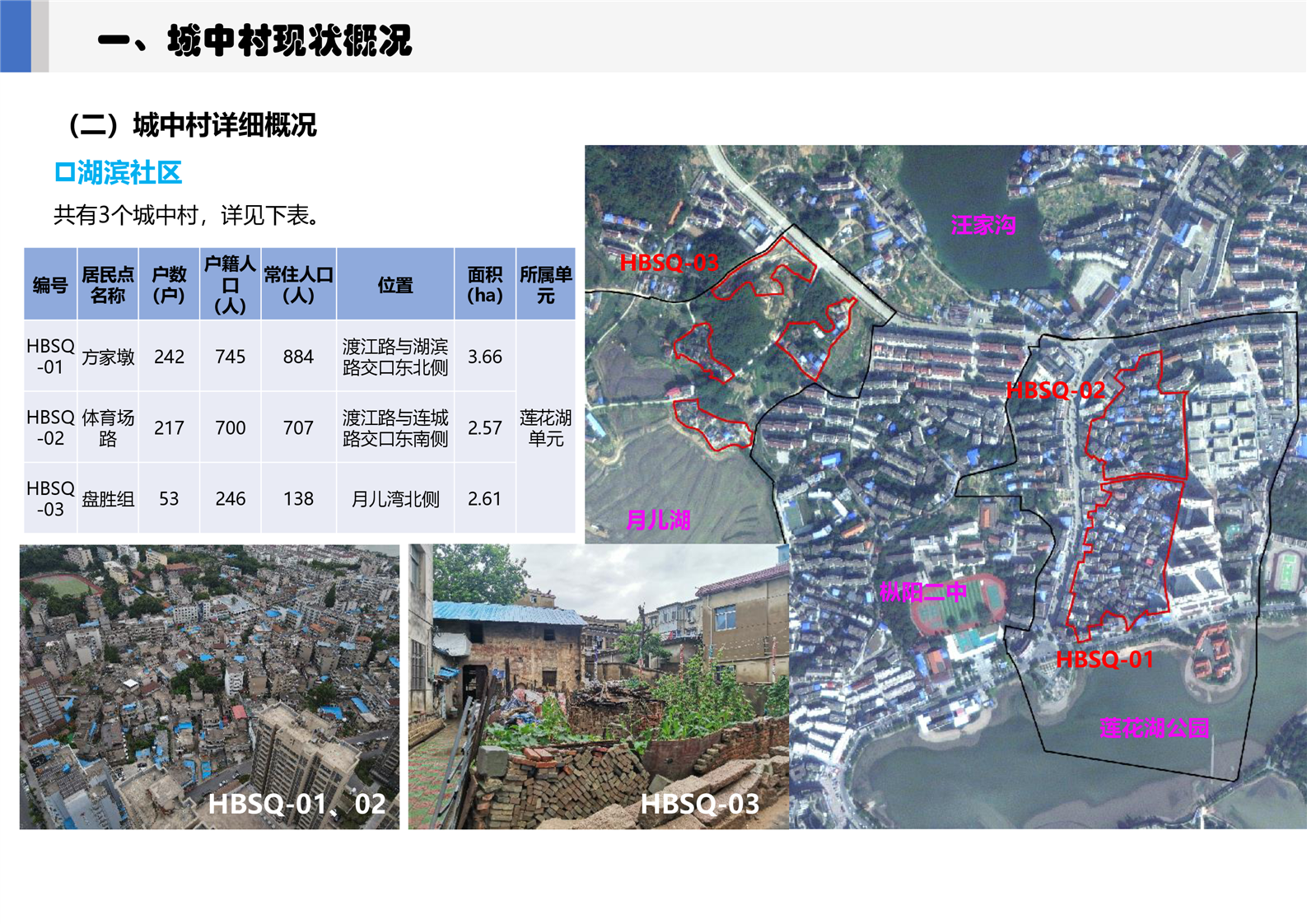
Task: Select the registered population cell 246
Action: point(230,497)
